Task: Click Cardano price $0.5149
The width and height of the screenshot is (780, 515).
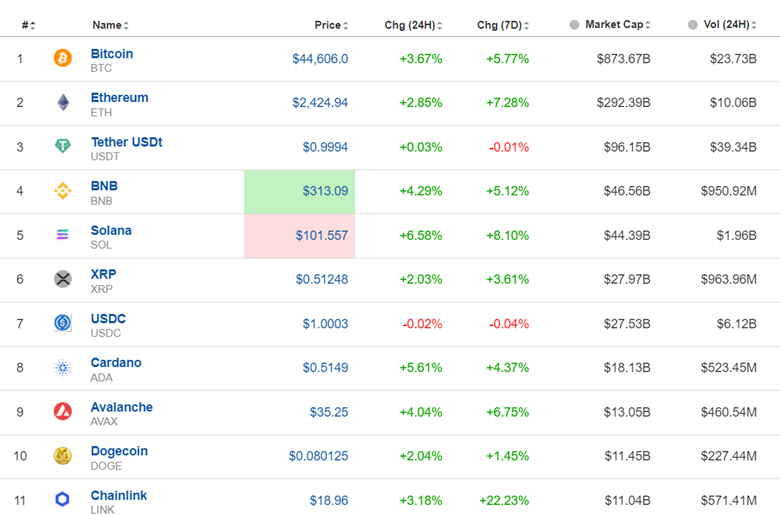Action: [325, 368]
